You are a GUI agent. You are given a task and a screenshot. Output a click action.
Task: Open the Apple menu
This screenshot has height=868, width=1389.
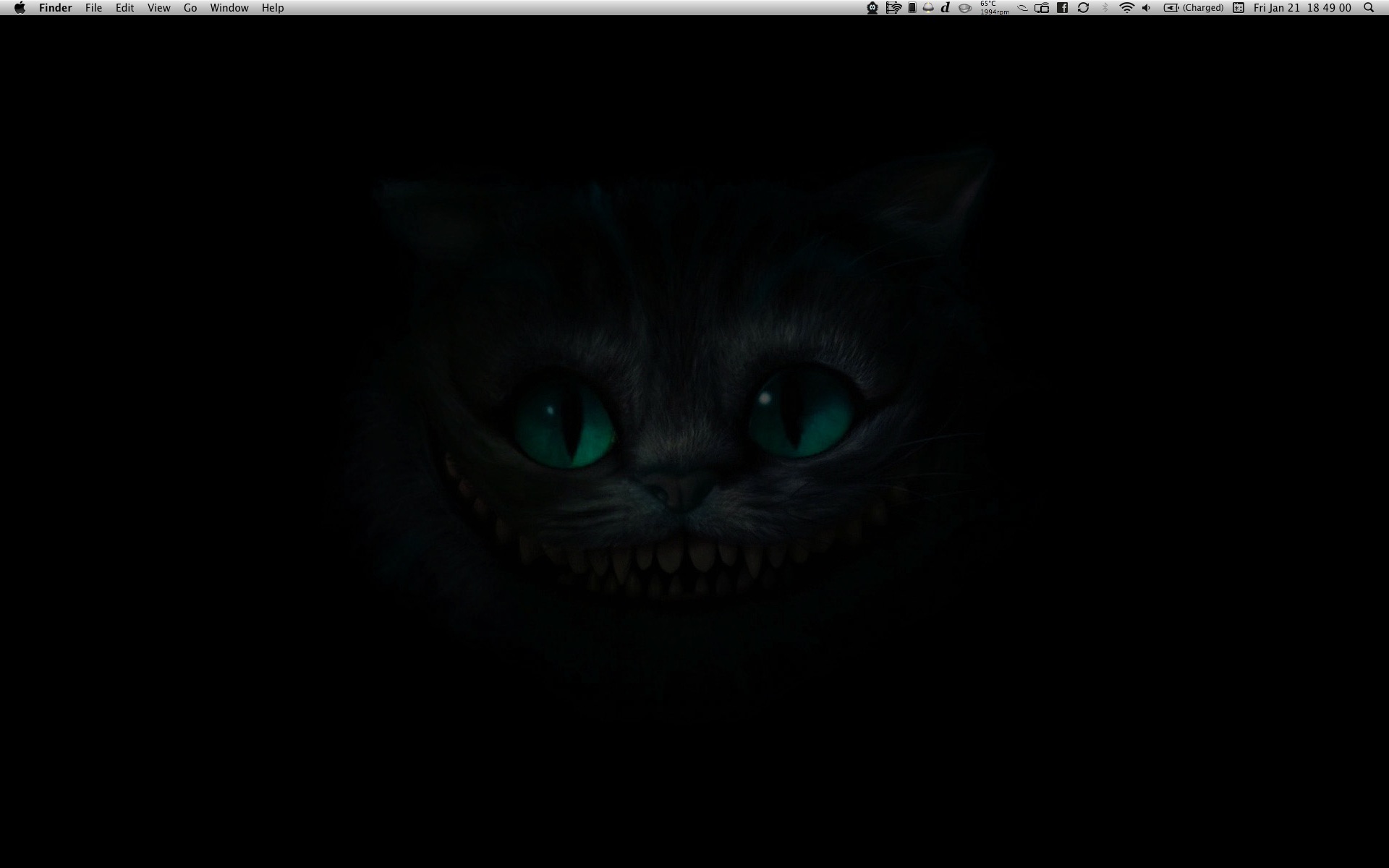point(20,8)
